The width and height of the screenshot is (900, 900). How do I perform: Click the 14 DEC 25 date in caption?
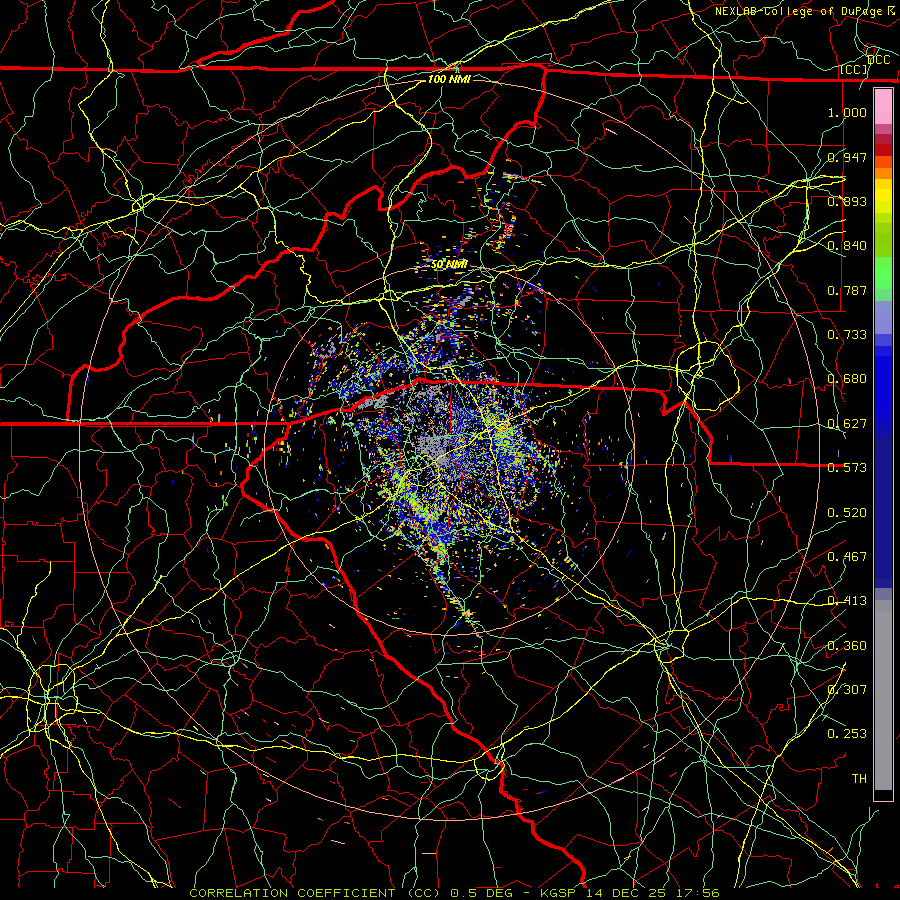[x=626, y=893]
